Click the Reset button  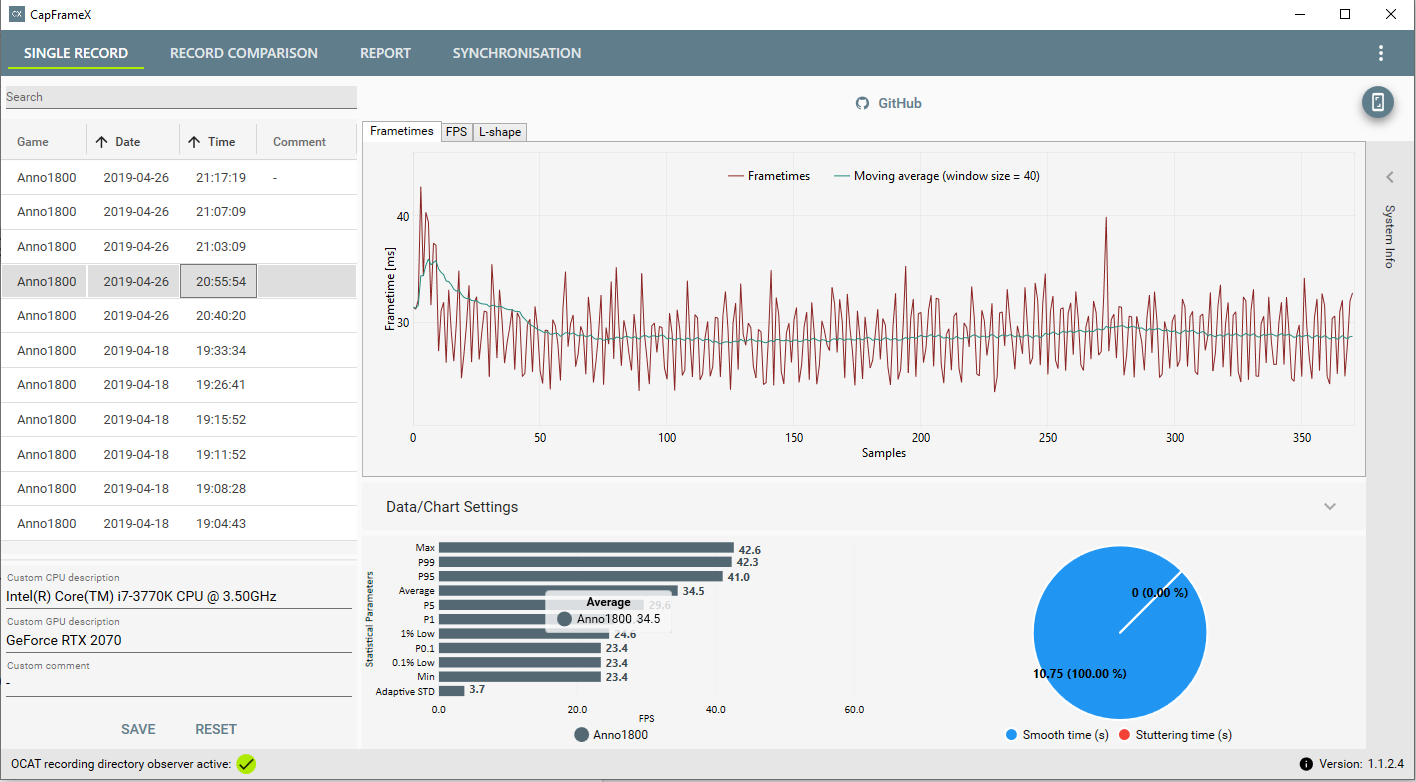point(216,729)
